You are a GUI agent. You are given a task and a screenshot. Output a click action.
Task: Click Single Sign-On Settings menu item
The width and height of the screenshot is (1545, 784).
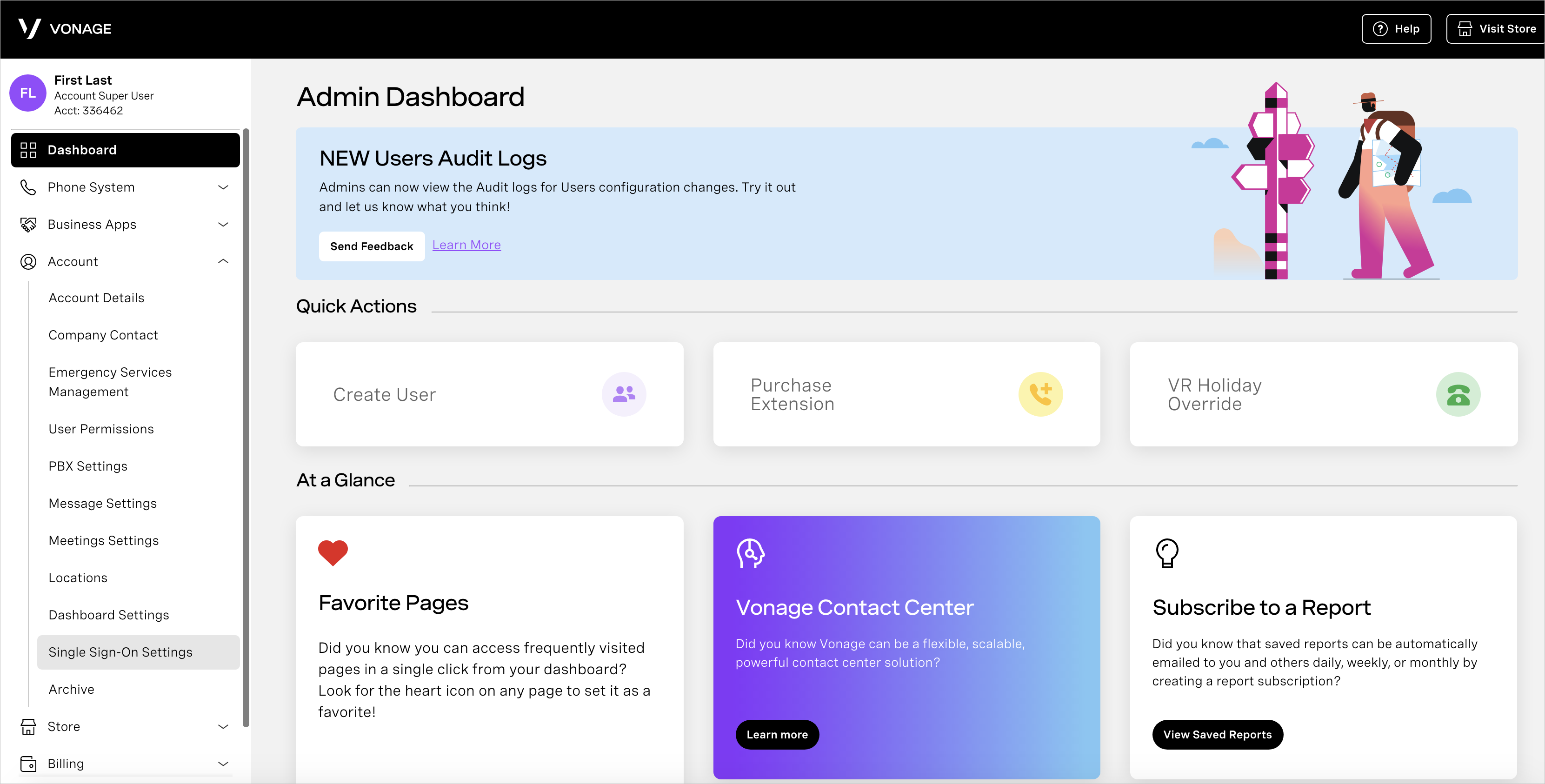(120, 651)
